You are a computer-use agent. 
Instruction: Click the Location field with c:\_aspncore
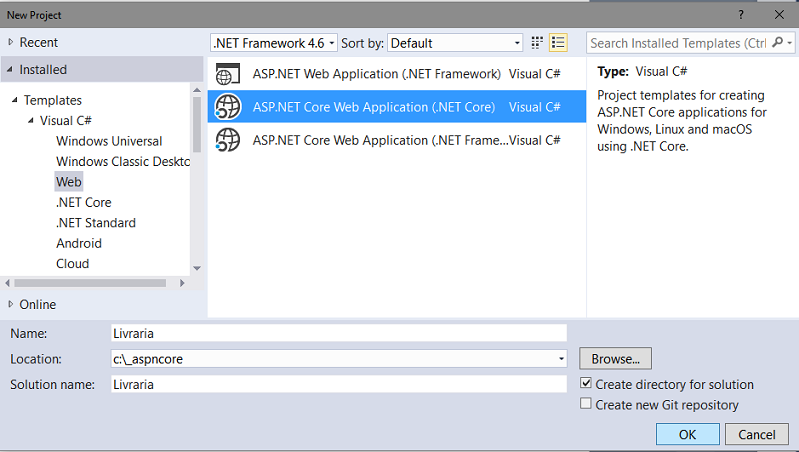(x=339, y=359)
